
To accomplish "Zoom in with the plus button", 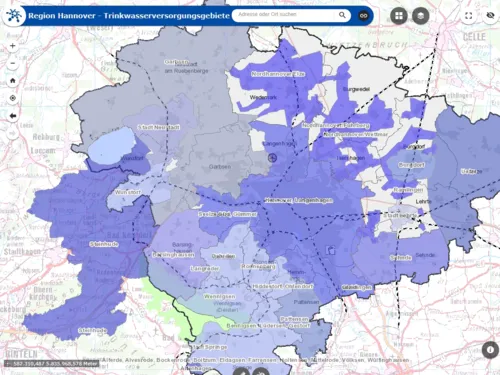I will point(13,46).
